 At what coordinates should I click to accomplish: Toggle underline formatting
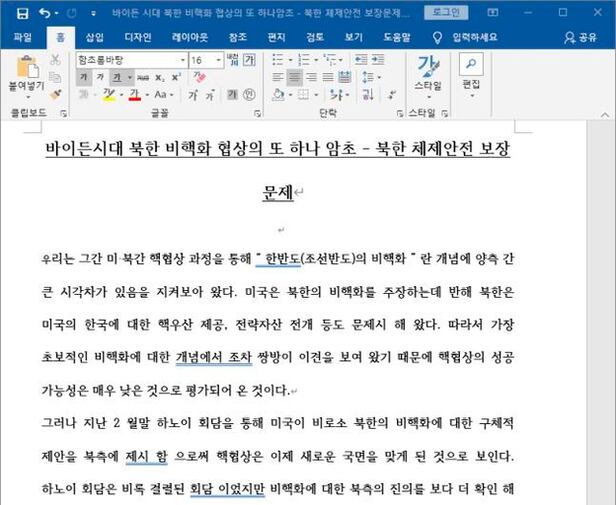(117, 77)
